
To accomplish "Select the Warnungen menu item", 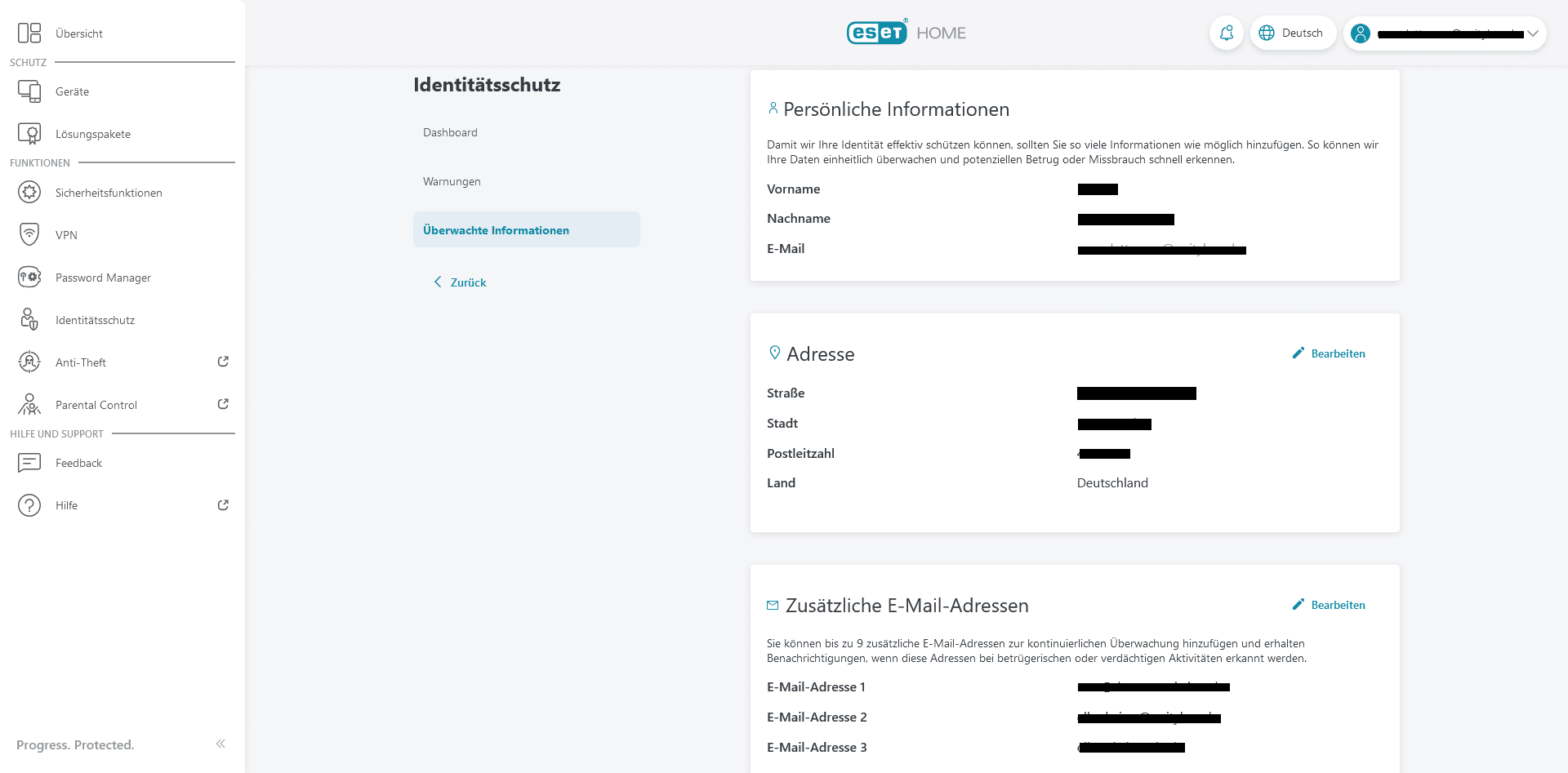I will 452,181.
